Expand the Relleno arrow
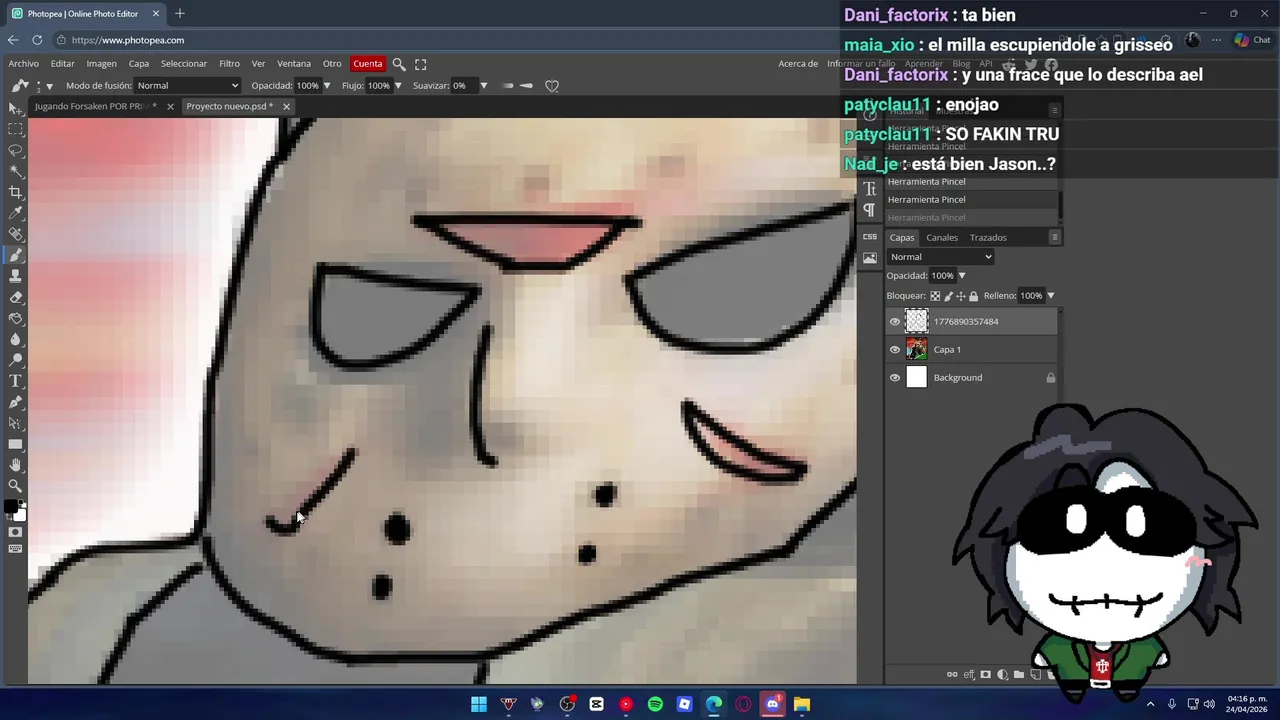 [1050, 296]
